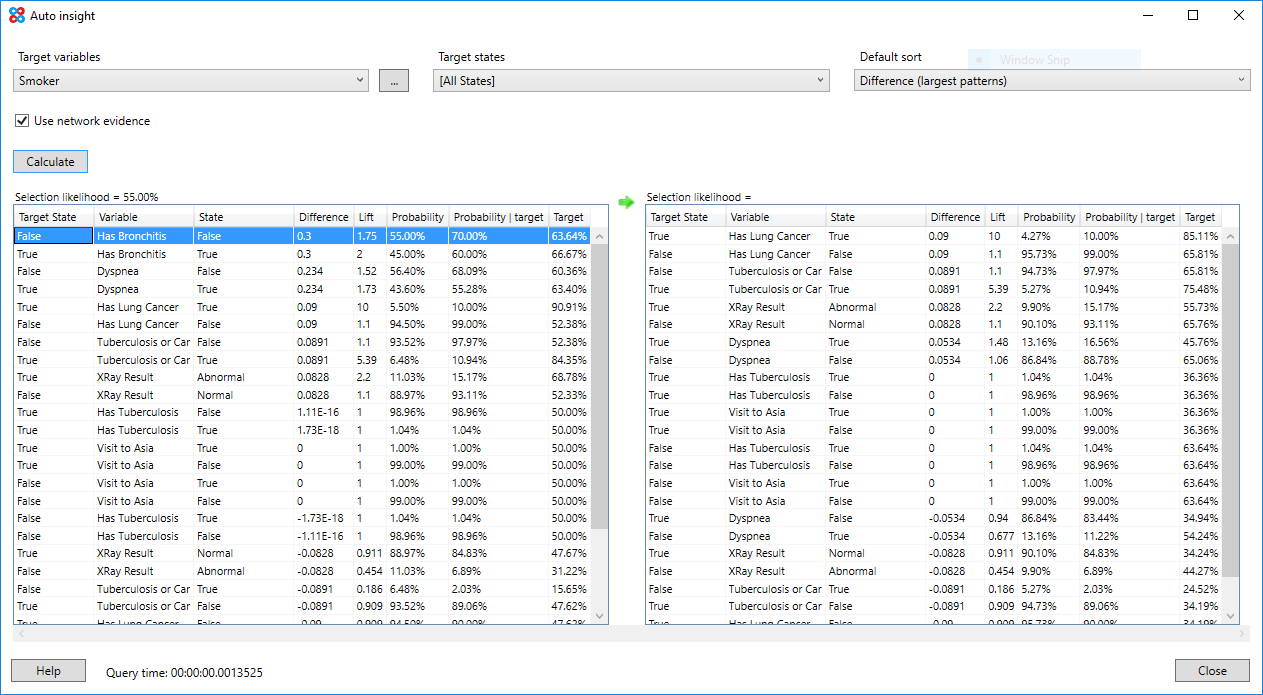Click the green arrow between the tables
The width and height of the screenshot is (1263, 695).
tap(626, 202)
